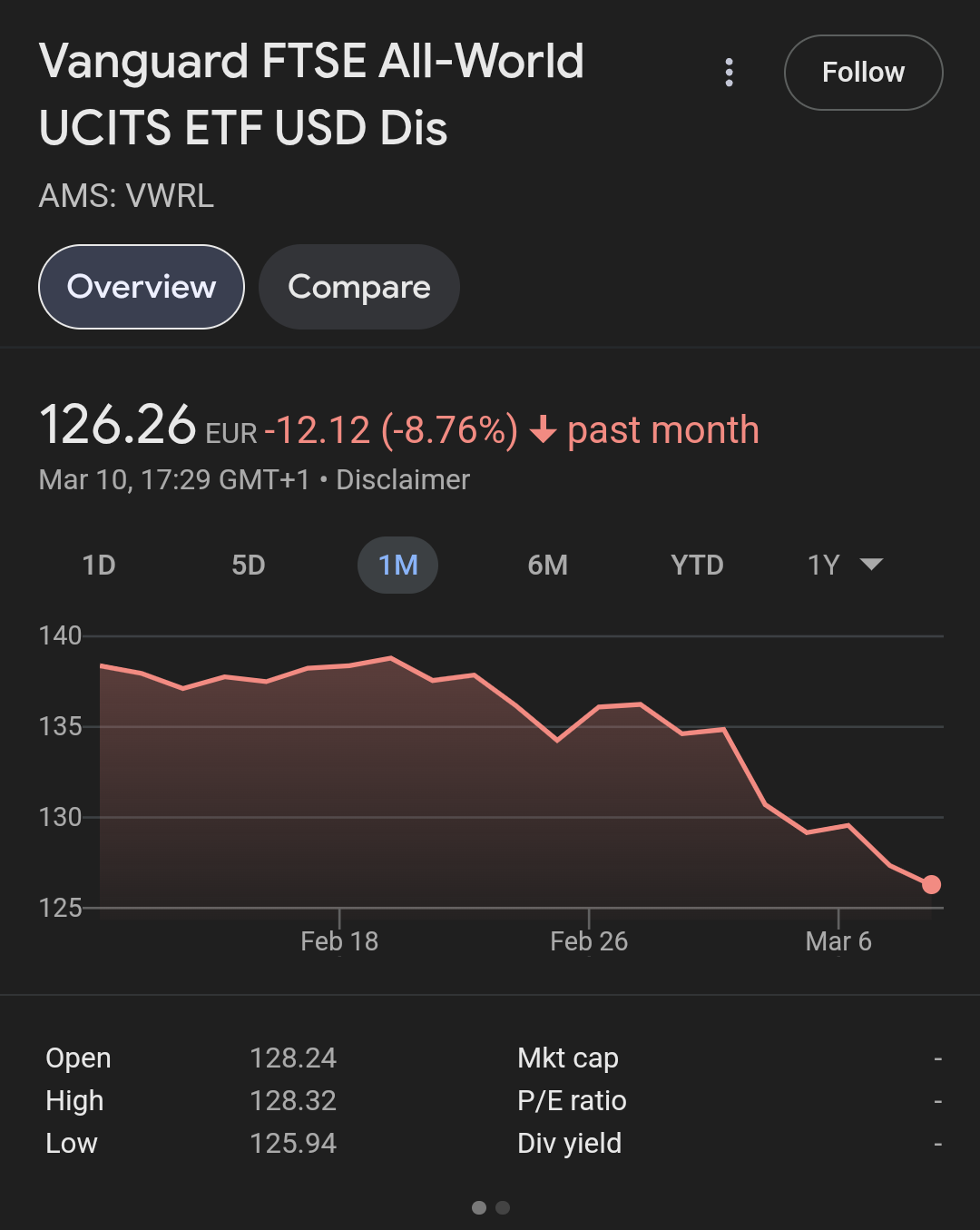
Task: Select the 1M time range
Action: point(398,566)
